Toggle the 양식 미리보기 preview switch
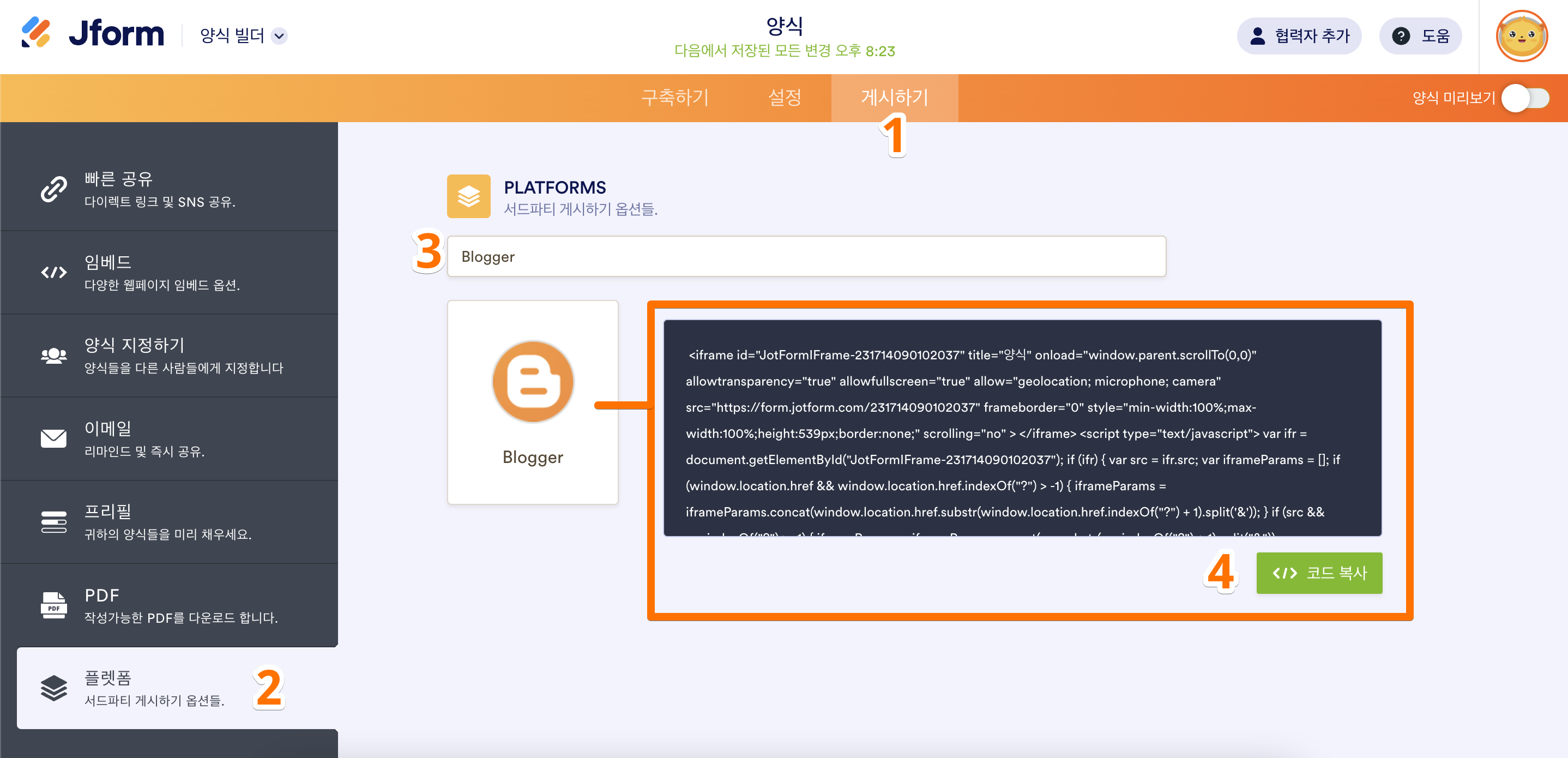This screenshot has height=758, width=1568. pos(1525,98)
